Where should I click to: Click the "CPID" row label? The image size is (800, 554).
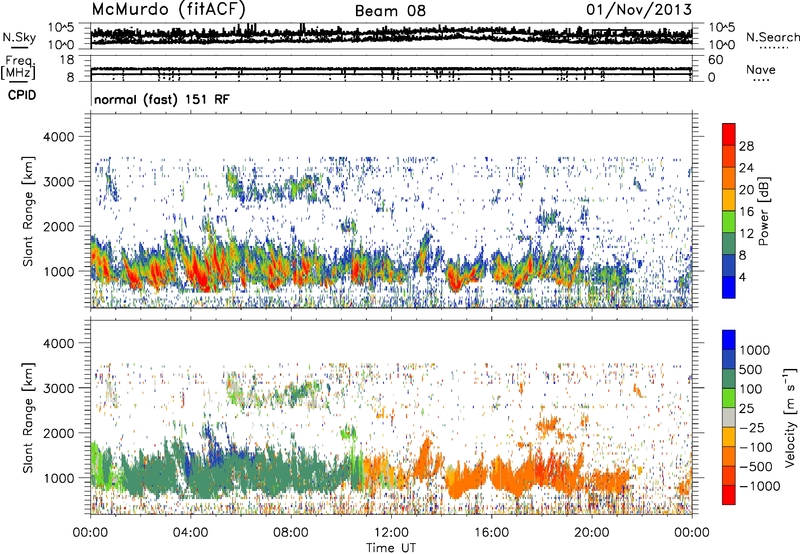22,95
